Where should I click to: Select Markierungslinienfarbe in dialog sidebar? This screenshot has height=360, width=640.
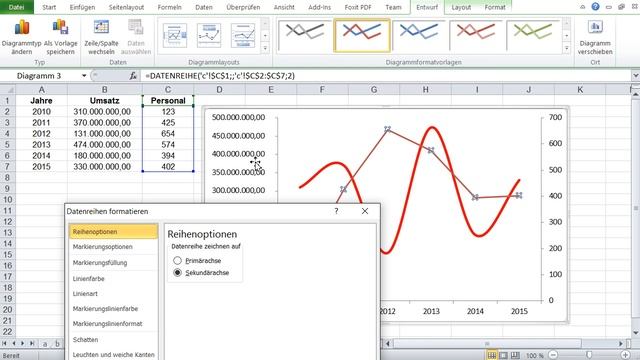tap(113, 309)
